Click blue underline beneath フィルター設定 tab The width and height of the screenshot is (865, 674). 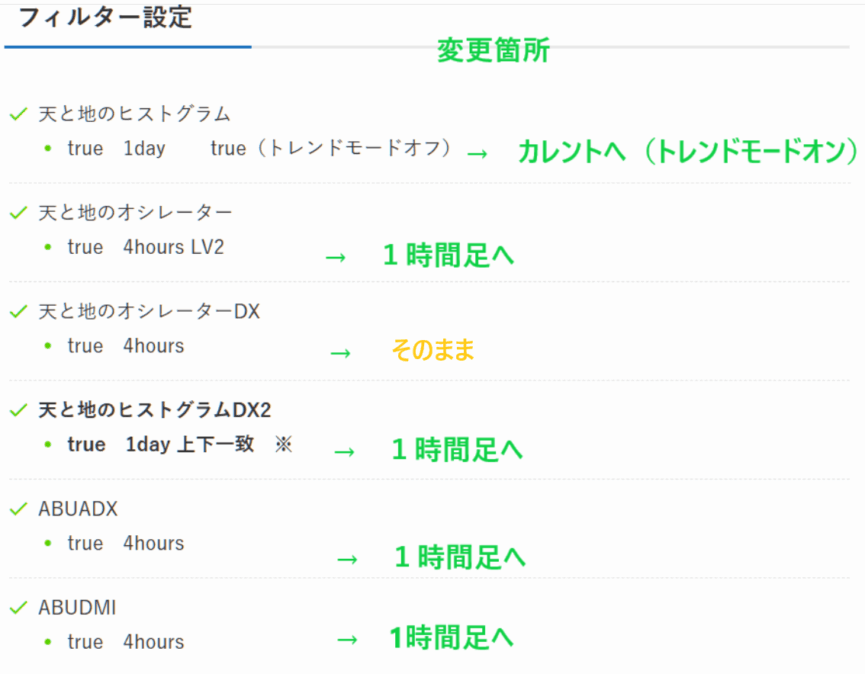127,46
